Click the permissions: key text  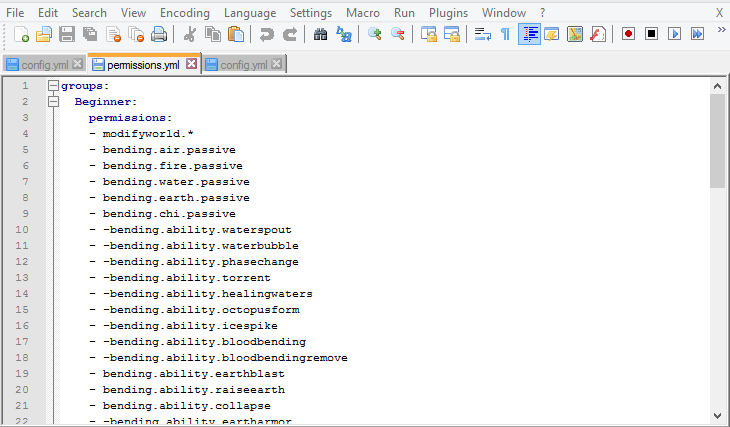130,117
